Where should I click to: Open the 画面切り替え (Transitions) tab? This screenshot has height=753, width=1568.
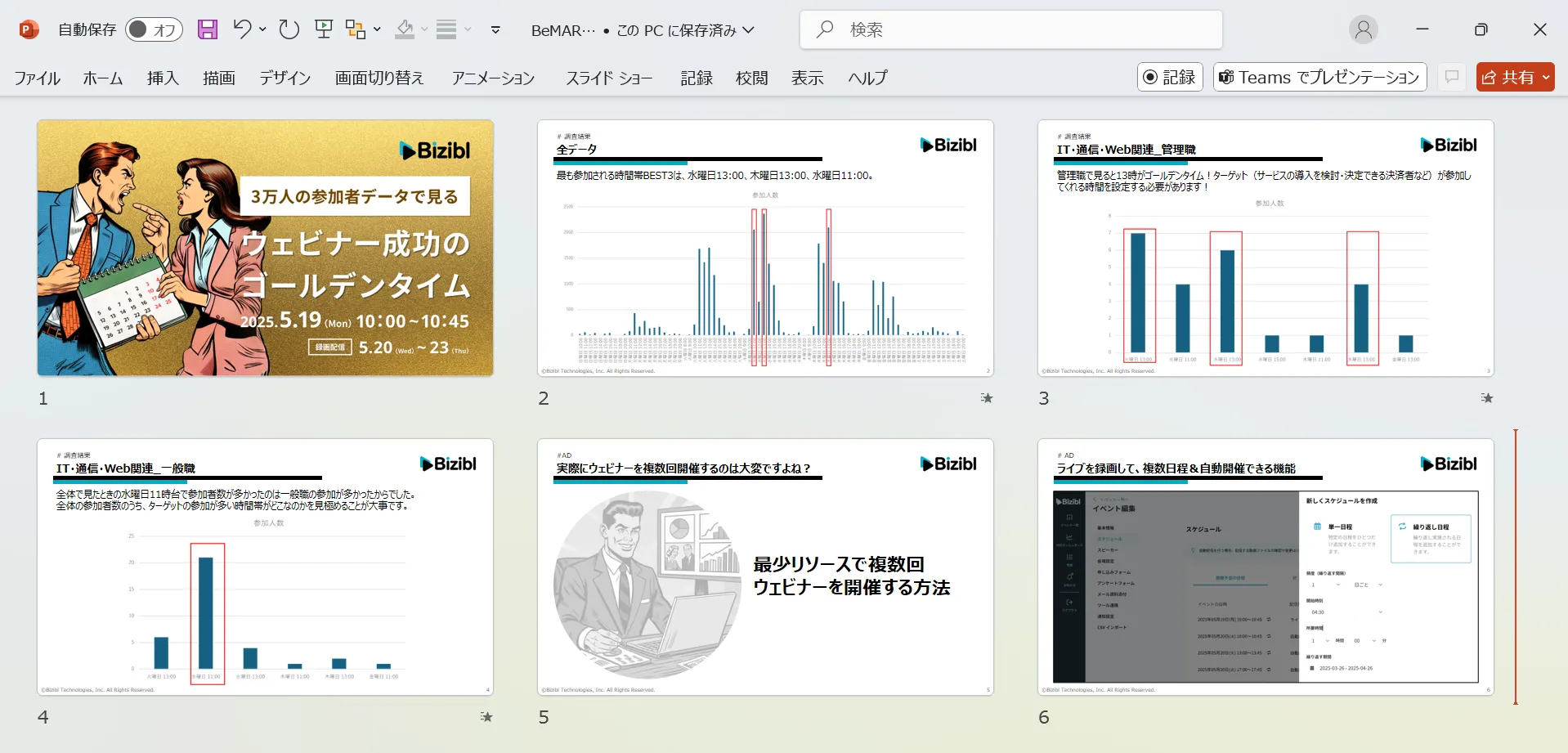click(x=379, y=78)
